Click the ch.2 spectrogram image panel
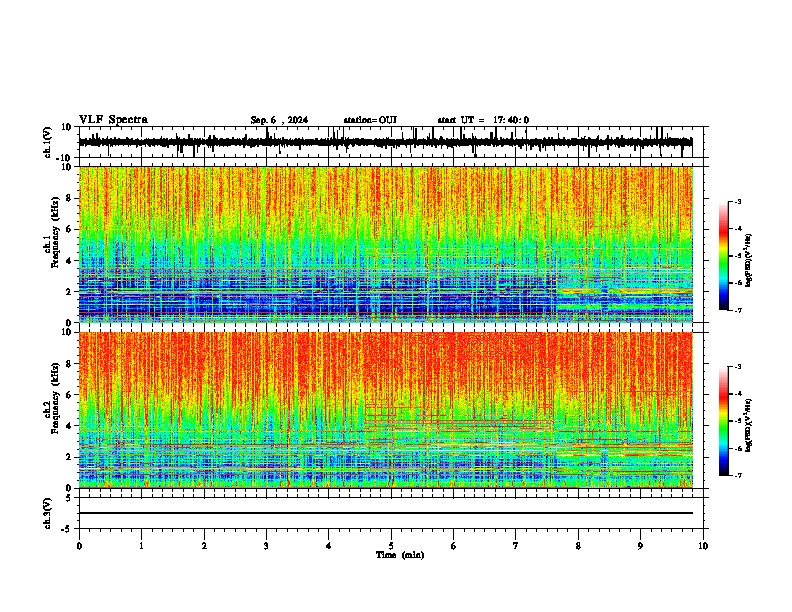792x612 pixels. (385, 410)
